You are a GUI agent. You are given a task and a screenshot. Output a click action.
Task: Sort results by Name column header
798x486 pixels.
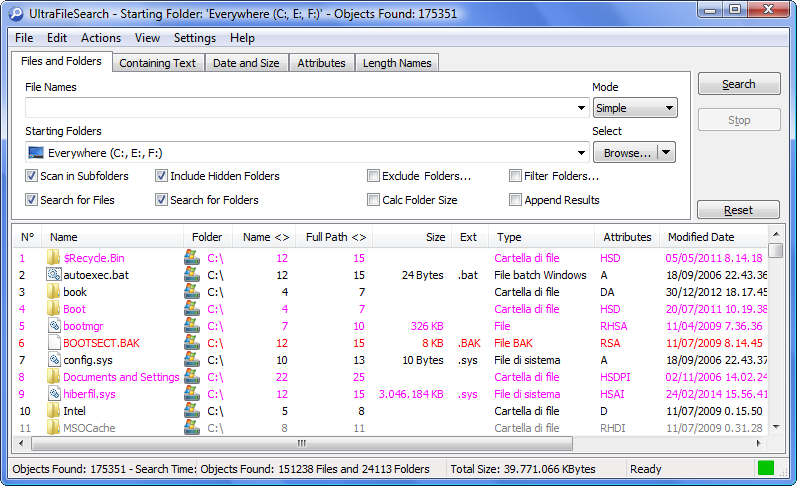coord(112,237)
